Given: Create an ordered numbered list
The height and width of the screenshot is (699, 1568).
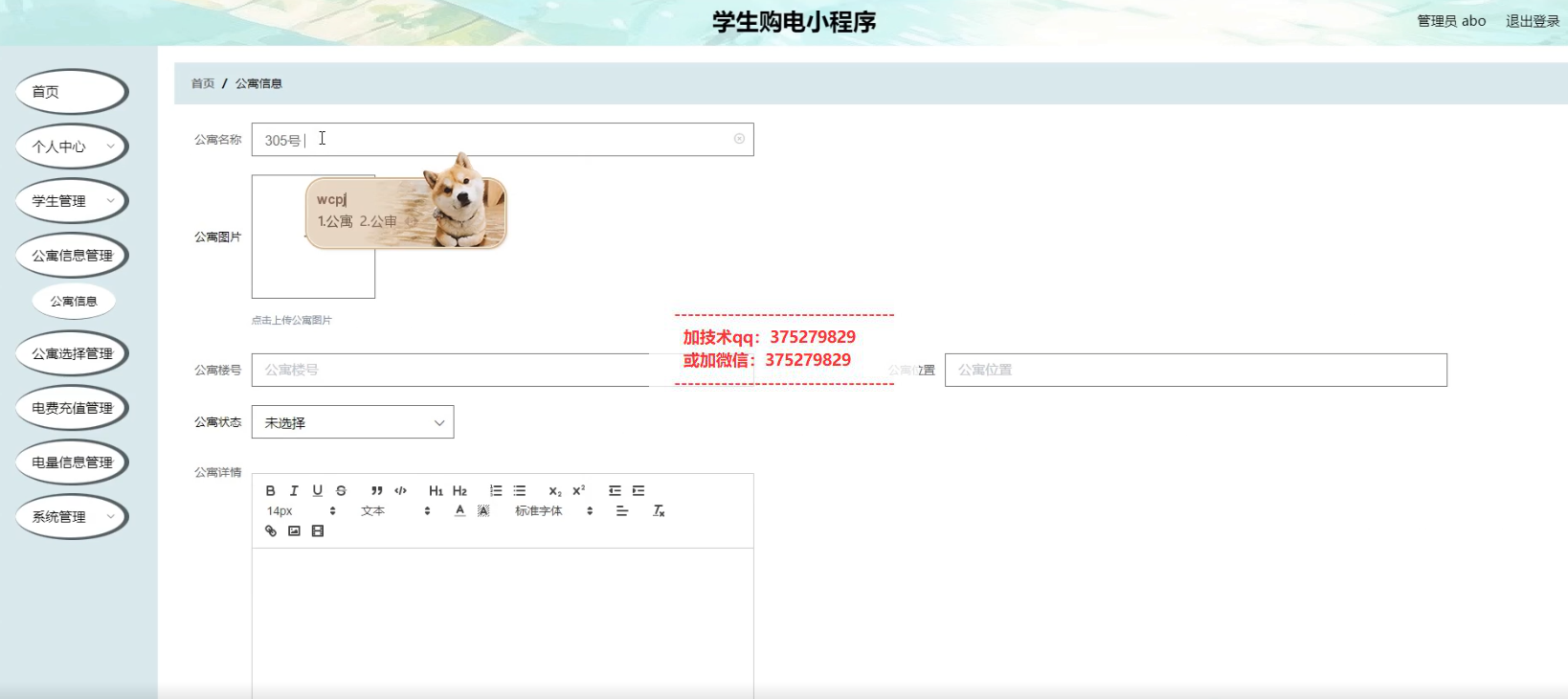Looking at the screenshot, I should tap(496, 490).
